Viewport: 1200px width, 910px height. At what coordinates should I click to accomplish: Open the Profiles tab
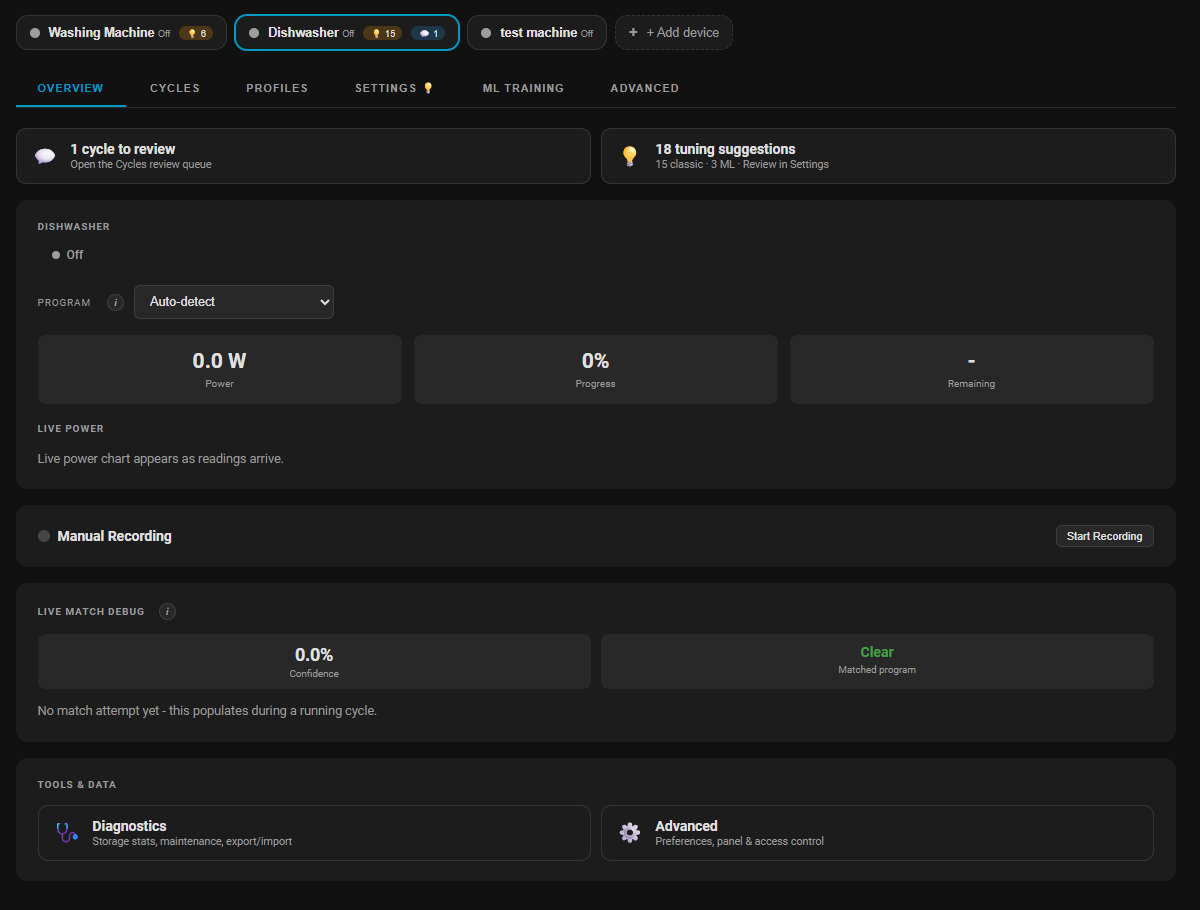click(277, 88)
